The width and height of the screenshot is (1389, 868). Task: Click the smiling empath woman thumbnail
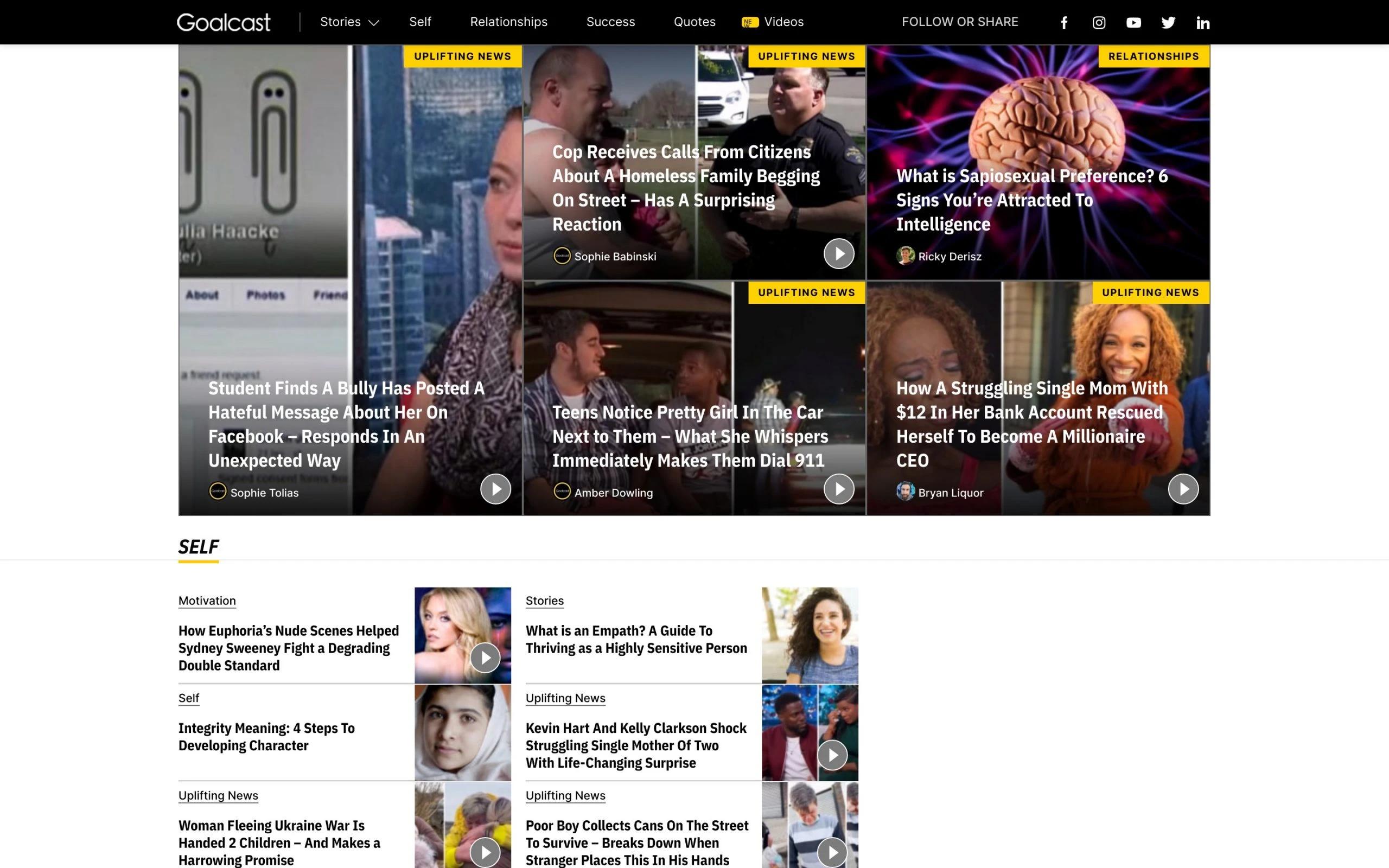(x=810, y=635)
